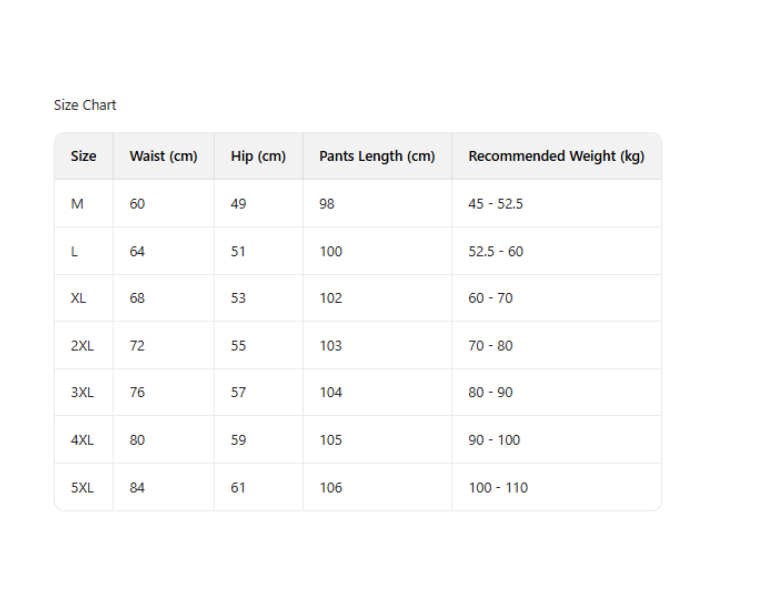This screenshot has width=760, height=600.
Task: Click waist value 84 in 5XL row
Action: click(137, 488)
